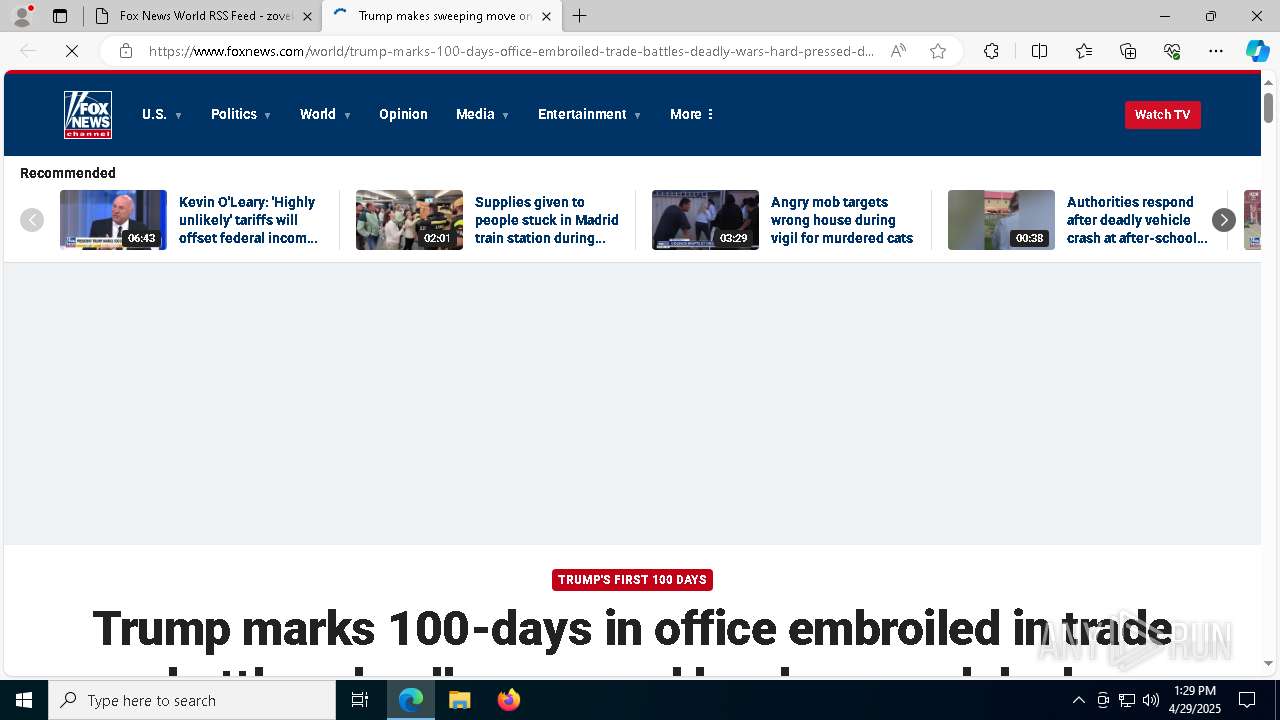
Task: Open the angry mob murdered cats headline
Action: pos(842,220)
